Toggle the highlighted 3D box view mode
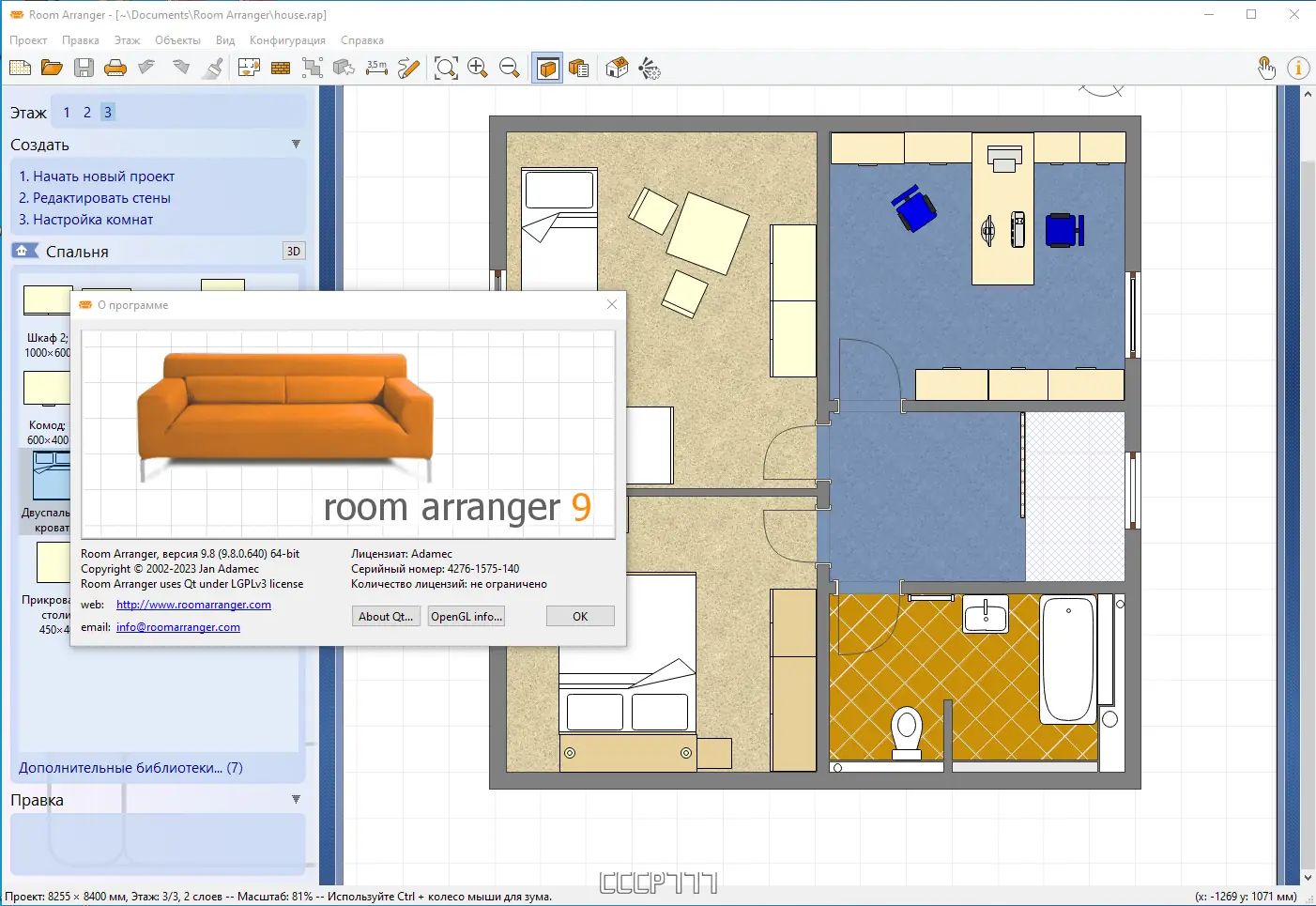 (x=547, y=67)
